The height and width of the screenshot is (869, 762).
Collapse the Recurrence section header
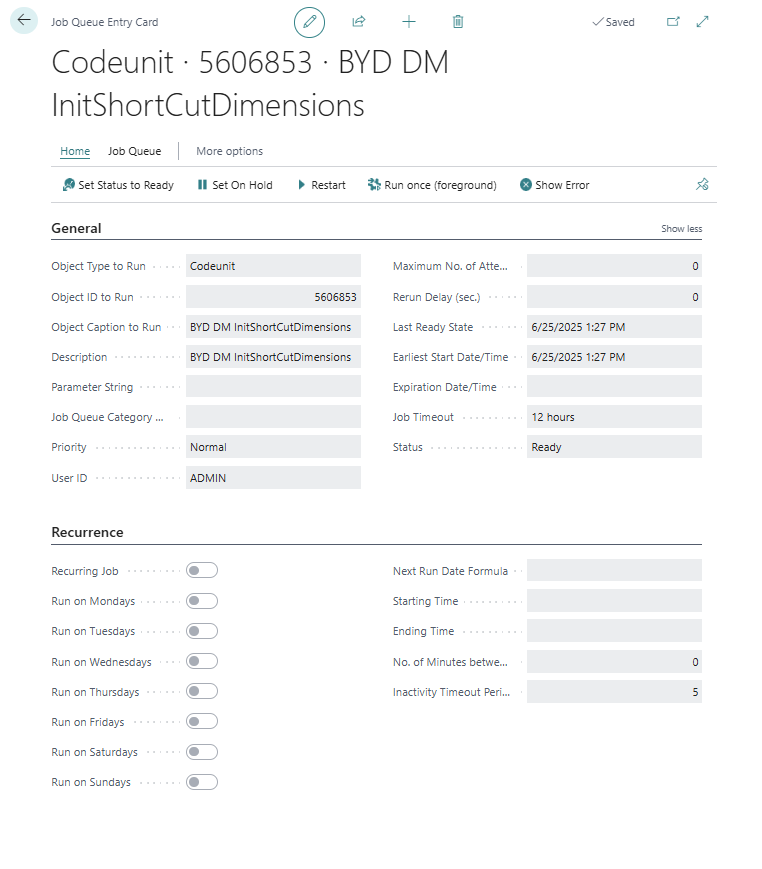[x=87, y=532]
